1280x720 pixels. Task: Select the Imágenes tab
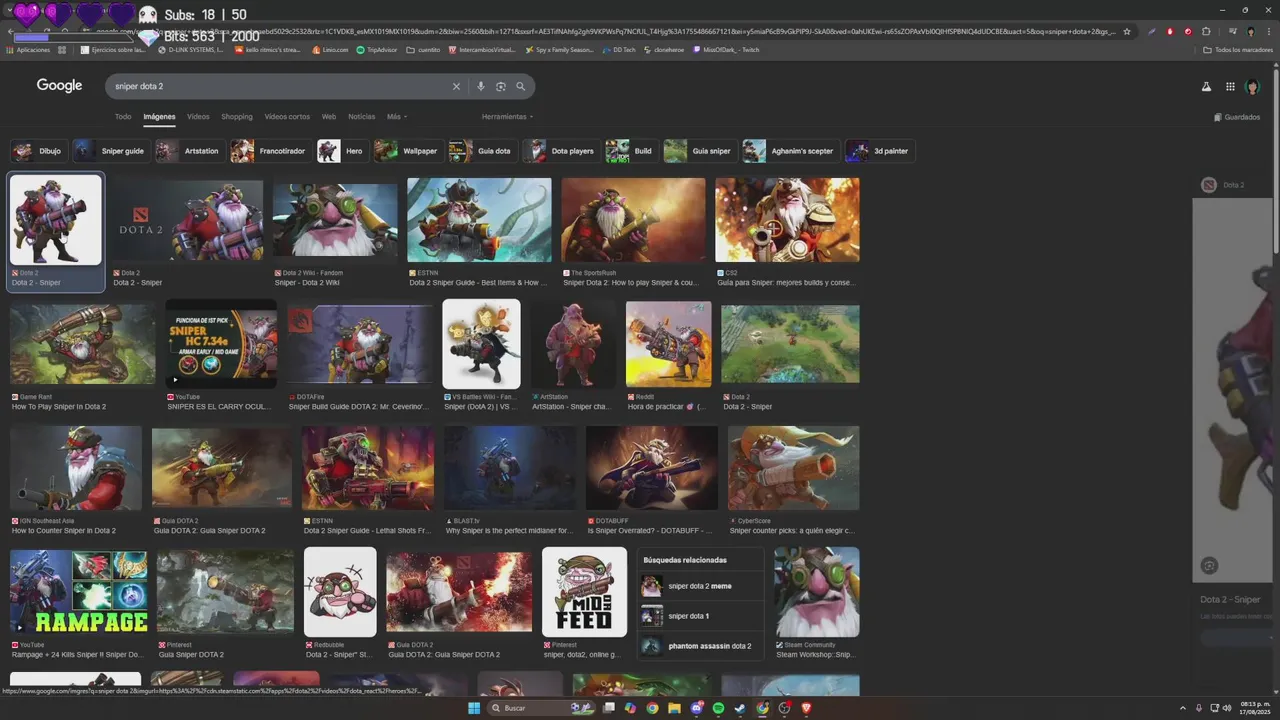159,117
